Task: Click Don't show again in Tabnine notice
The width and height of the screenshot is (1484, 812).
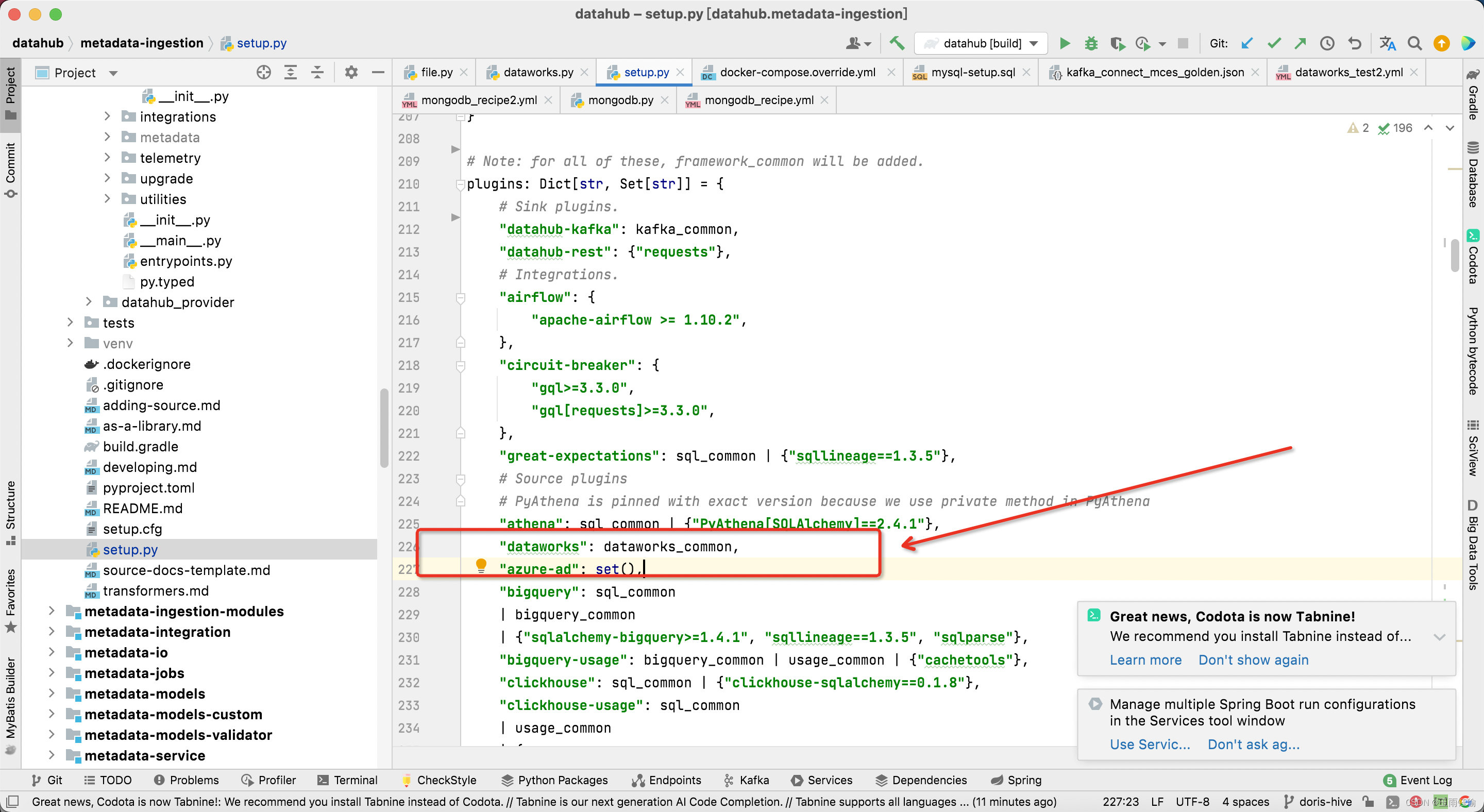Action: tap(1253, 660)
